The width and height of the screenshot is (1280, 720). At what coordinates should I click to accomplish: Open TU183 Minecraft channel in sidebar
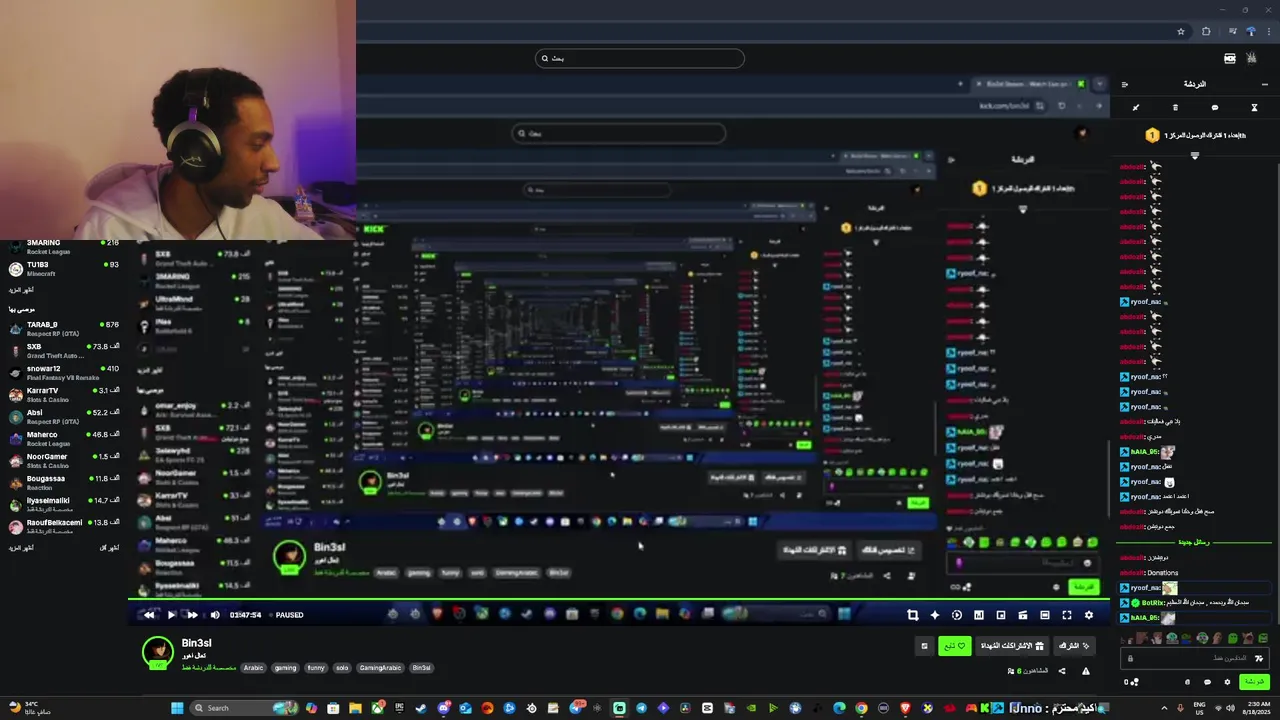coord(62,269)
